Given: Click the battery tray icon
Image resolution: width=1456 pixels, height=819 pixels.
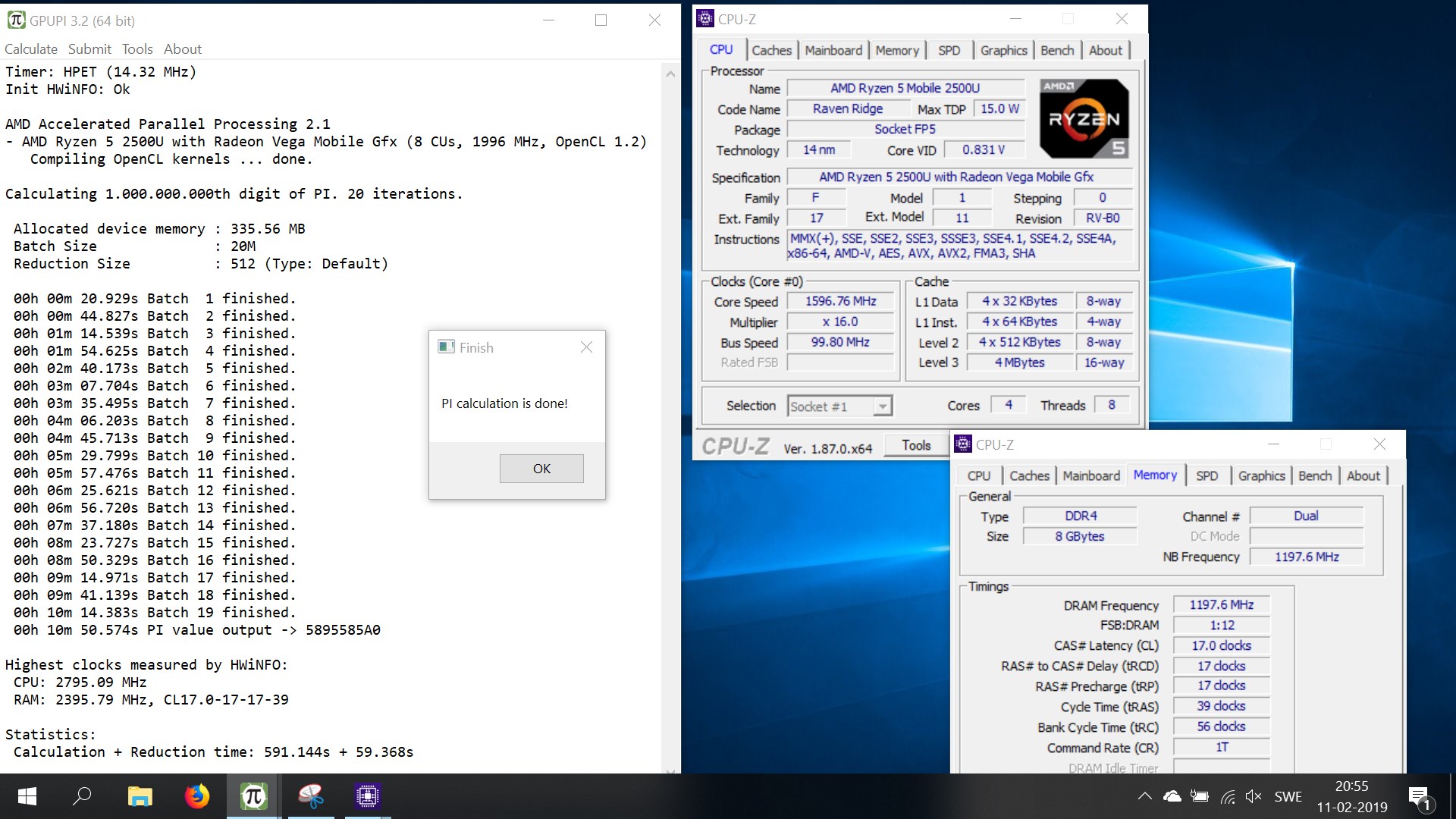Looking at the screenshot, I should tap(1200, 796).
